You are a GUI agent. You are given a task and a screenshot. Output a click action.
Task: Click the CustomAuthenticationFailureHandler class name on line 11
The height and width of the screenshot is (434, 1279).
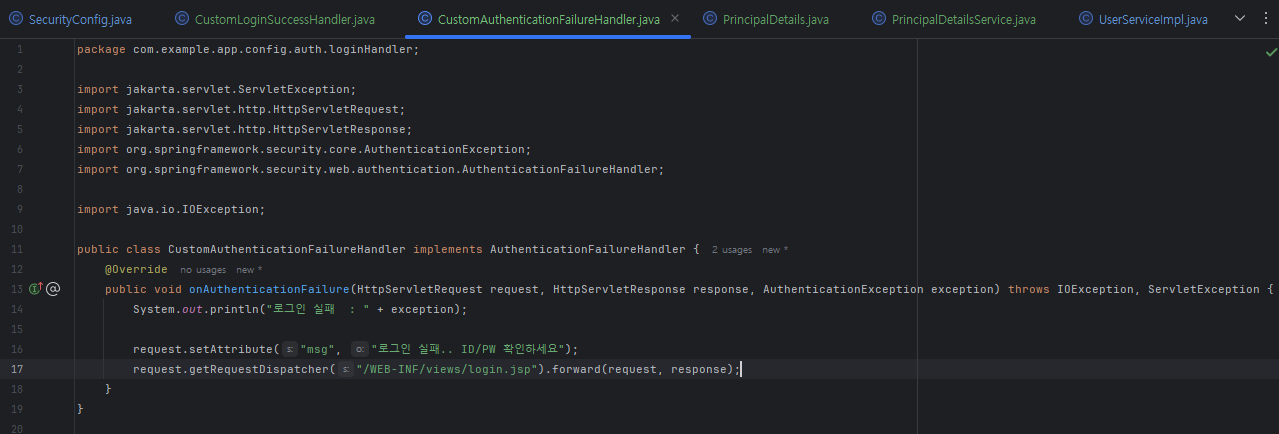(287, 249)
